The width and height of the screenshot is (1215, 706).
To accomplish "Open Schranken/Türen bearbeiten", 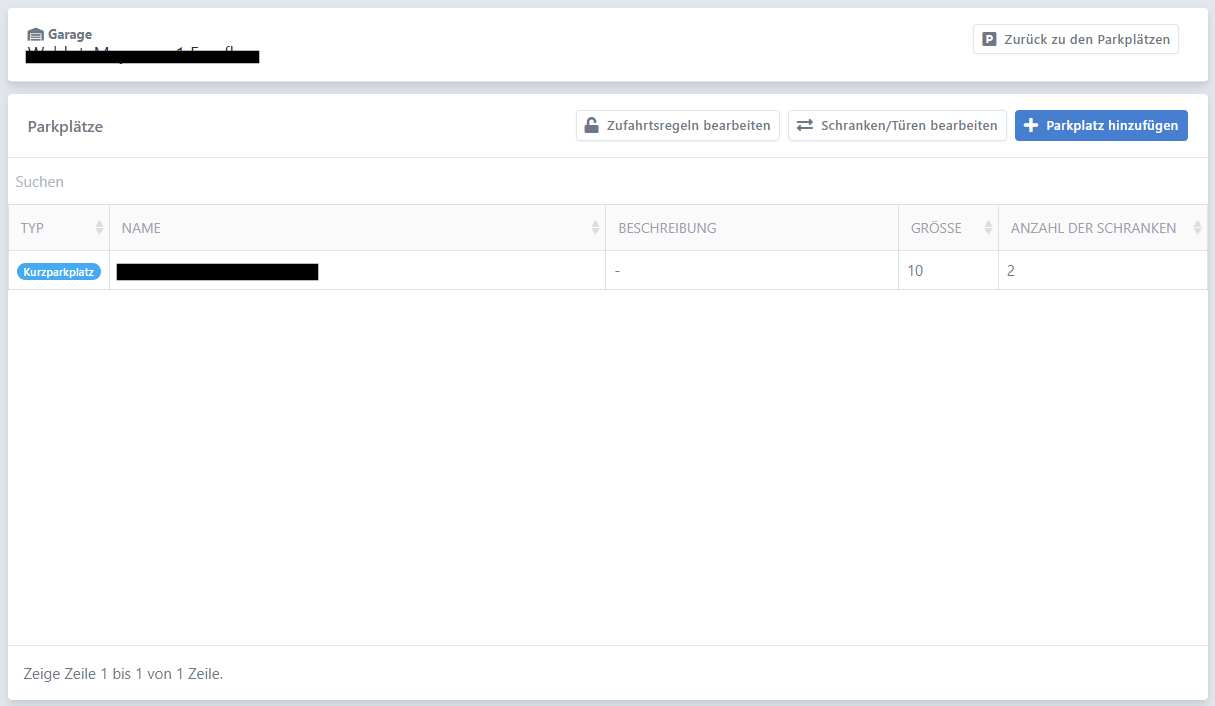I will point(897,126).
